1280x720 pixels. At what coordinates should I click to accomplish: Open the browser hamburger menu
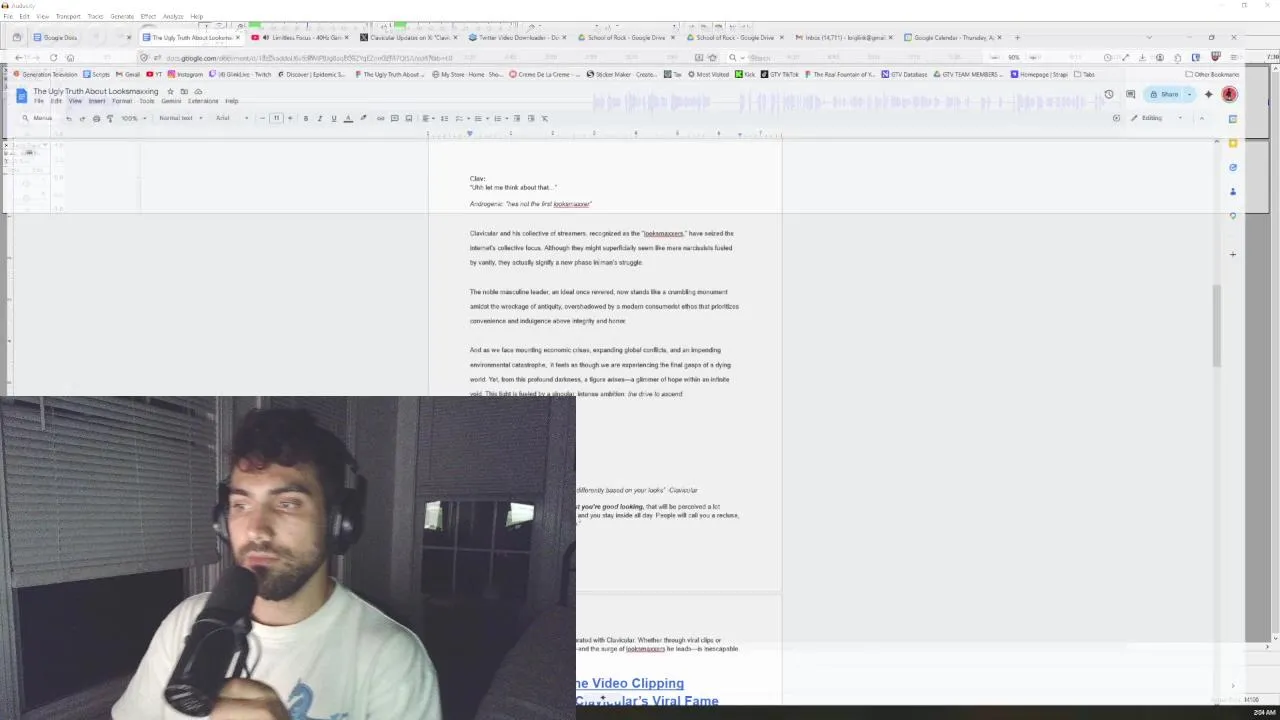[x=1234, y=57]
